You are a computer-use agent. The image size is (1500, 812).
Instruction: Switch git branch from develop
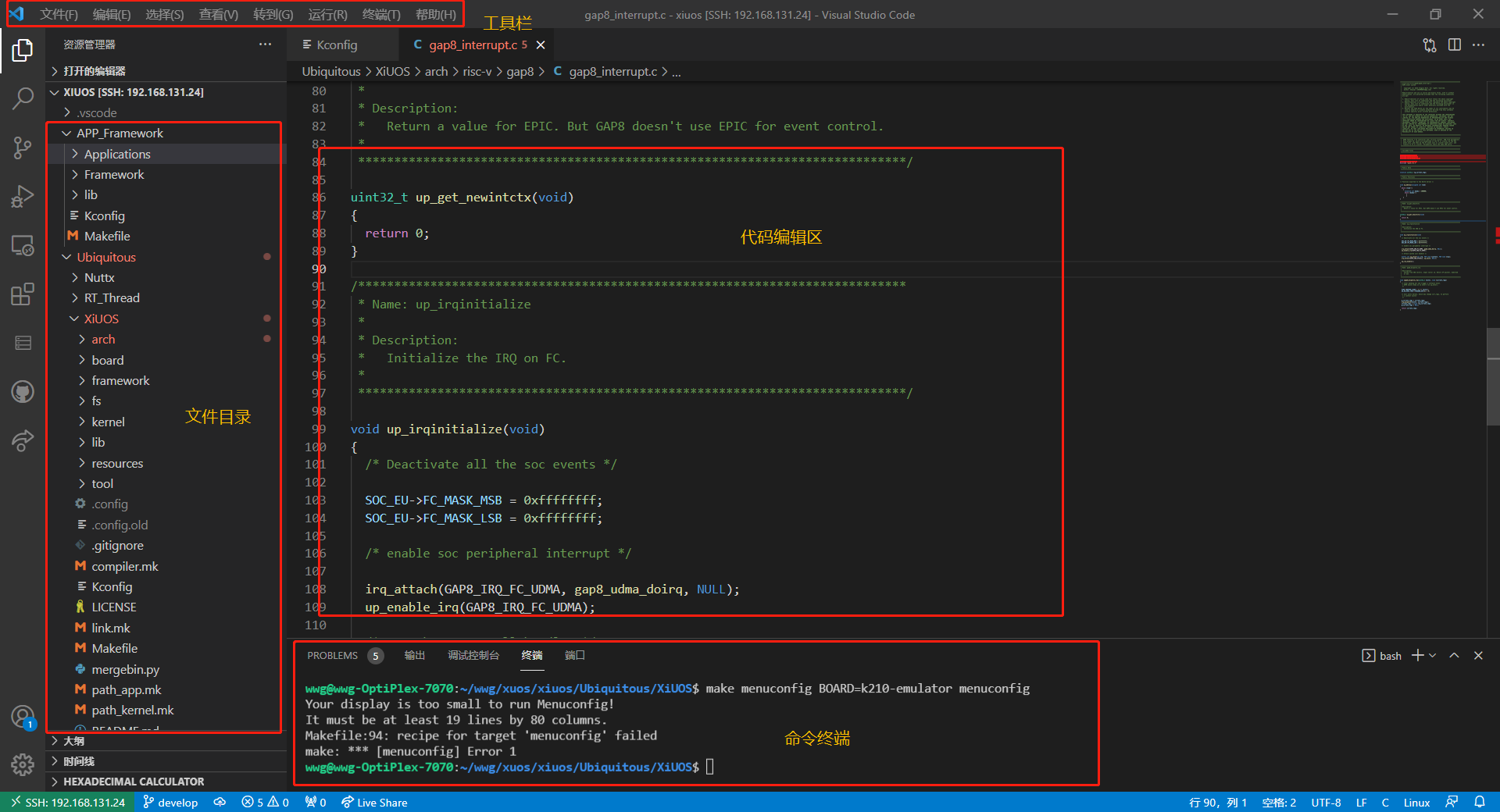[170, 803]
